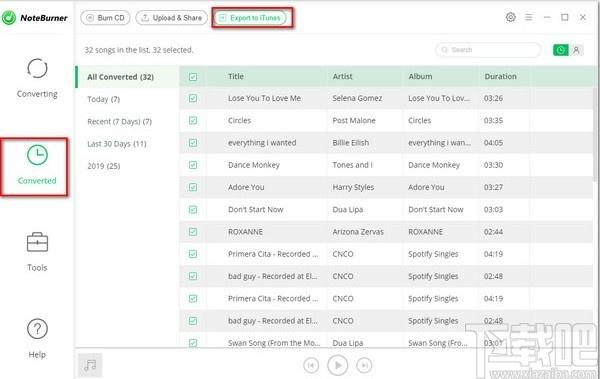Uncheck the Adore You checkbox
The width and height of the screenshot is (600, 379).
[x=193, y=187]
